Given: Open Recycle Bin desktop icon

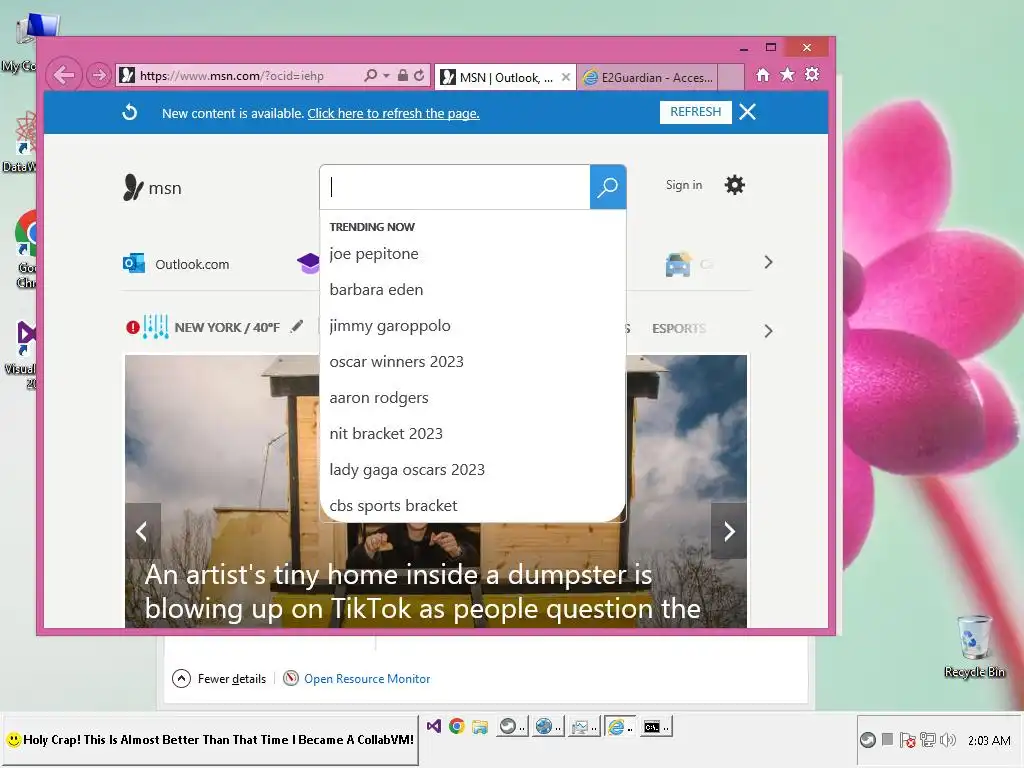Looking at the screenshot, I should click(x=974, y=647).
